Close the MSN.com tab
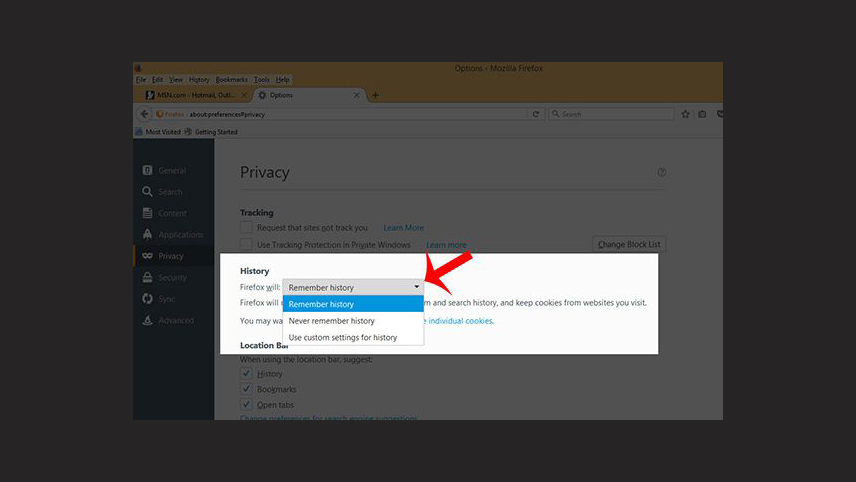This screenshot has width=856, height=482. point(244,95)
